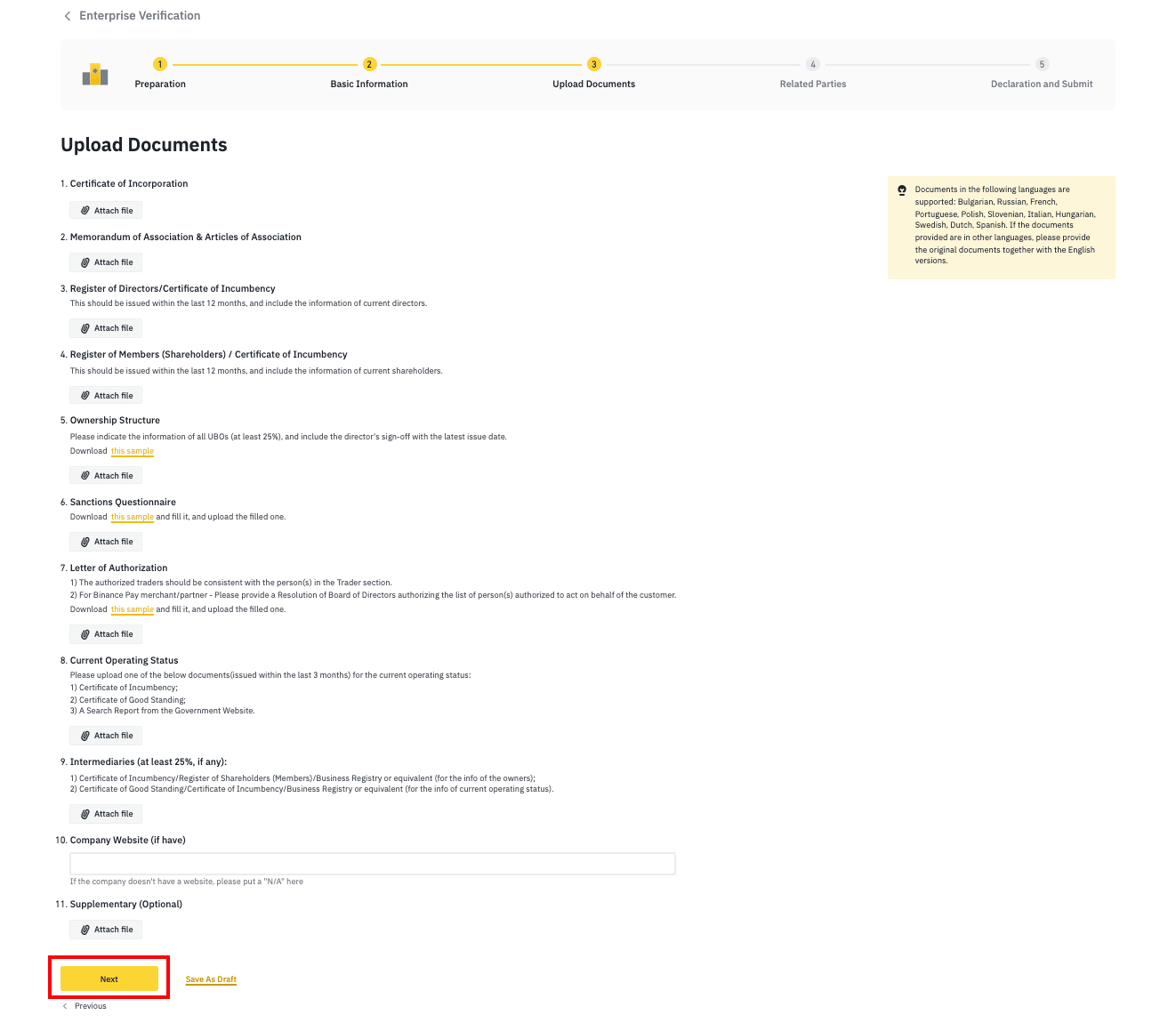Click the 'Upload Documents' page heading
1176x1023 pixels.
(x=144, y=145)
